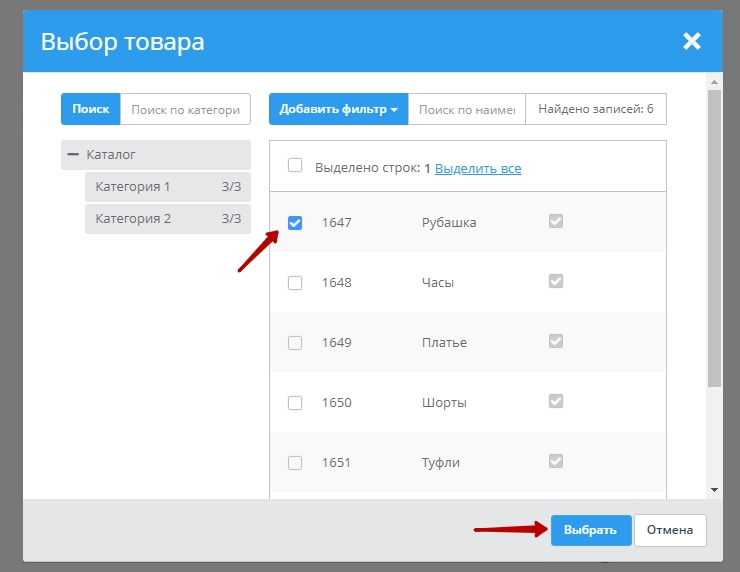This screenshot has height=572, width=740.
Task: Click the Поиск button
Action: click(91, 109)
